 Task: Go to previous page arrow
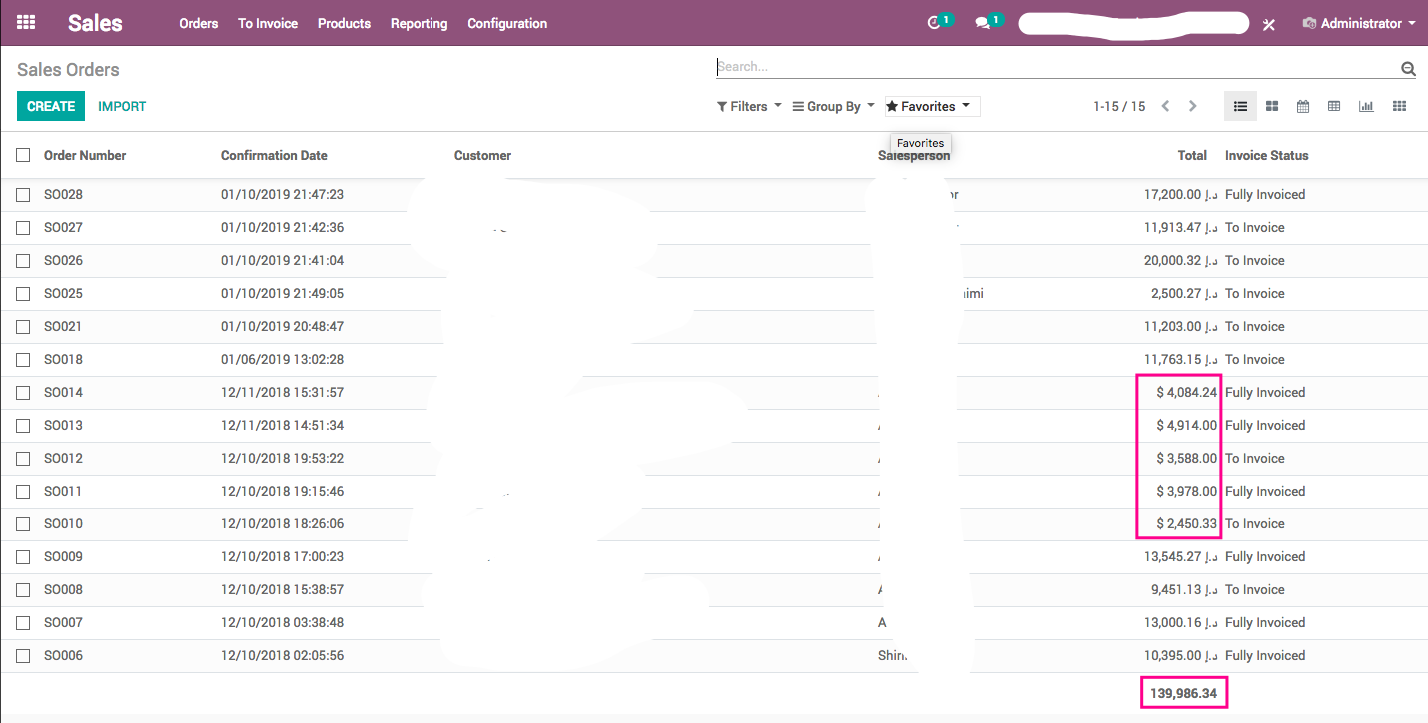1165,106
